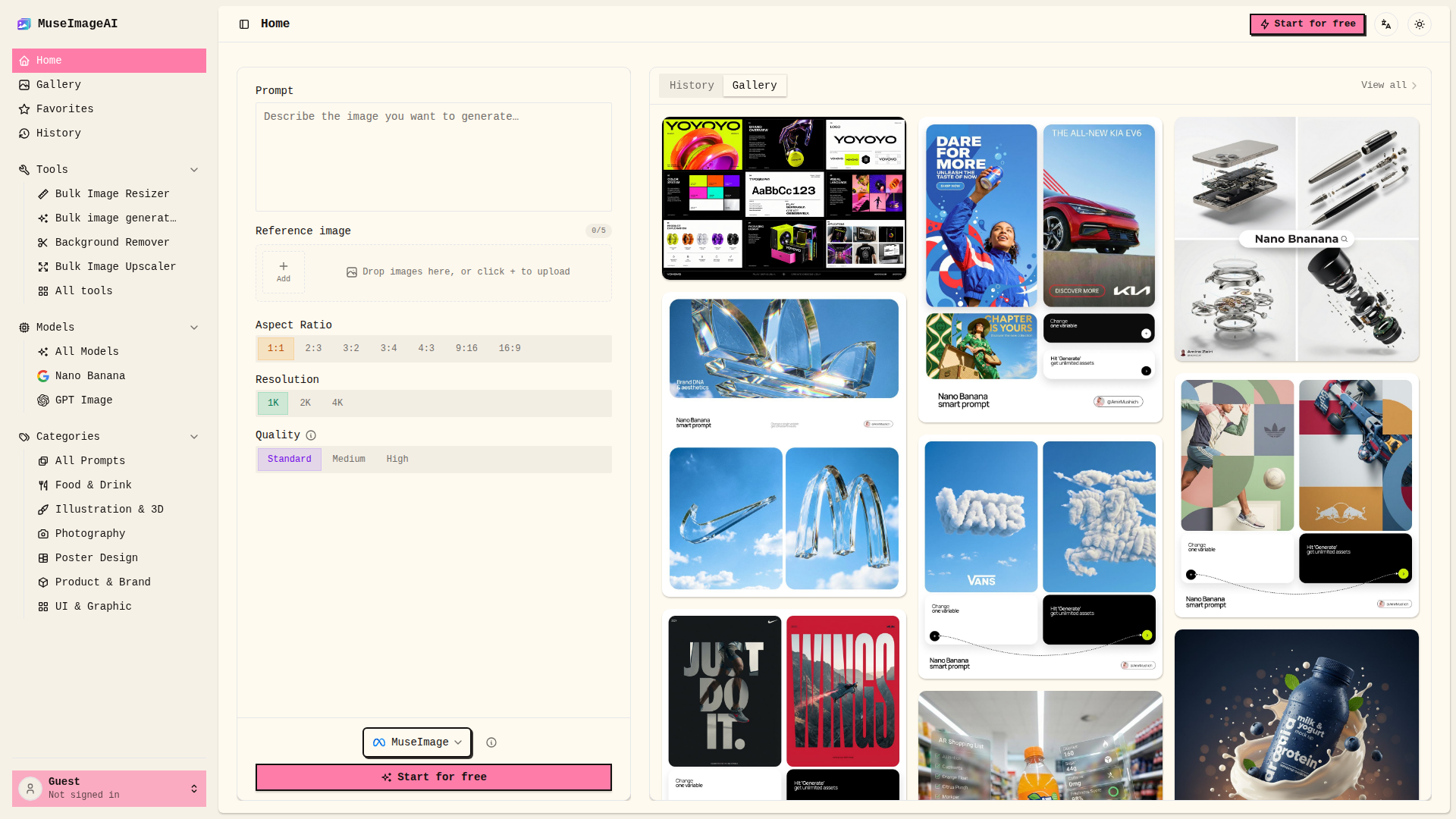The height and width of the screenshot is (819, 1456).
Task: Set quality to Standard
Action: tap(289, 460)
